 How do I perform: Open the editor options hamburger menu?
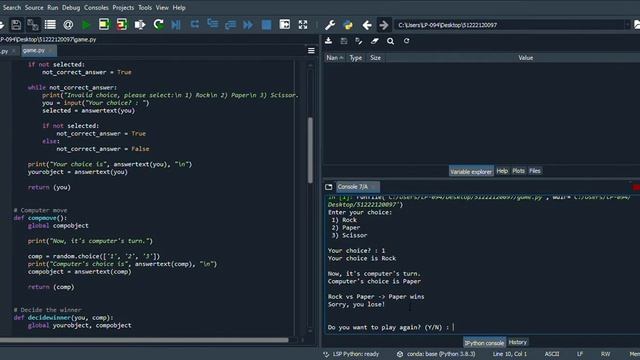click(311, 51)
